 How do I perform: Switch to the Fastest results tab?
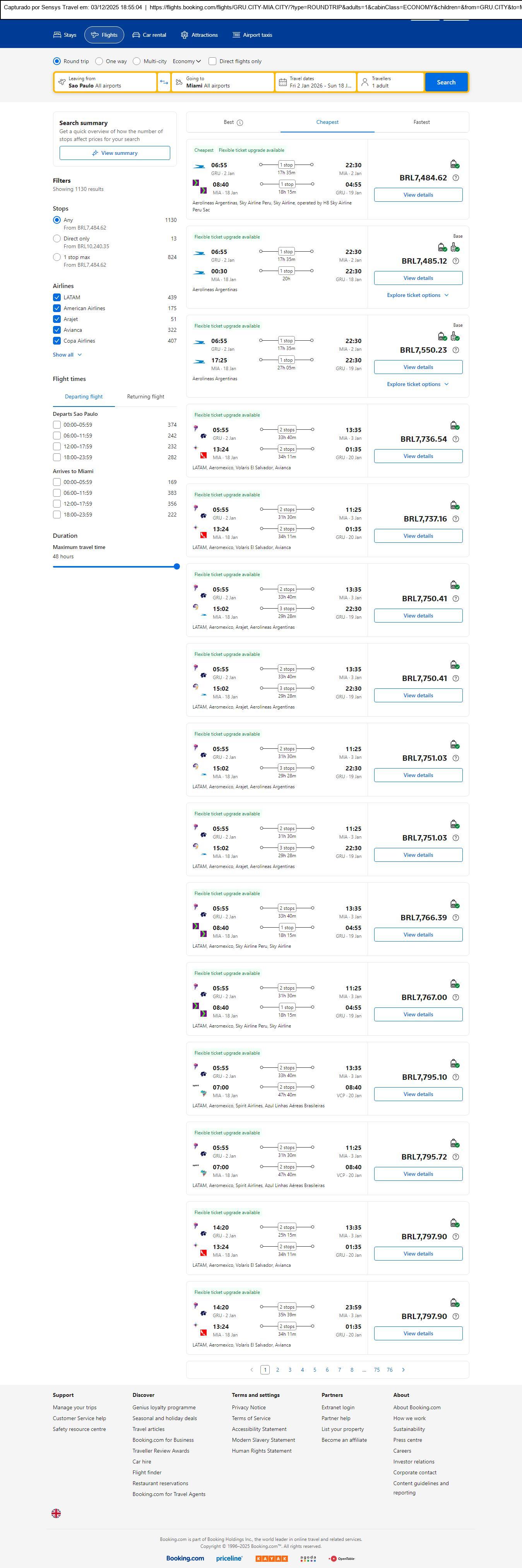422,122
